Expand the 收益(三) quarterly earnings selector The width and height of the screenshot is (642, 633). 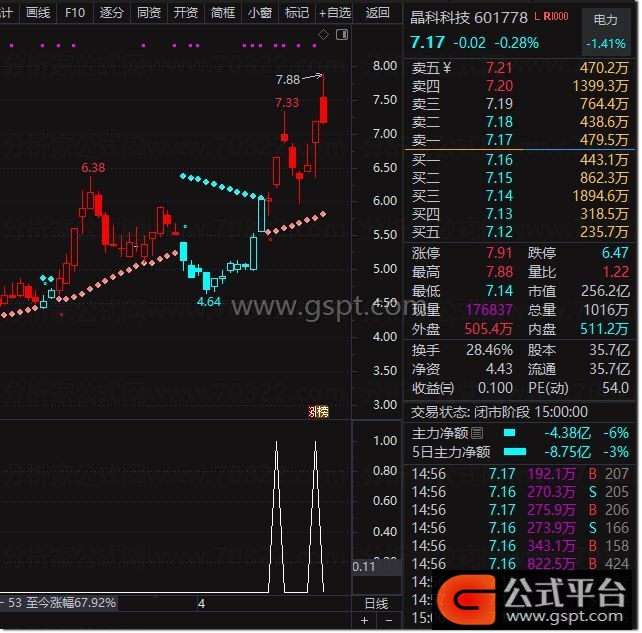click(432, 388)
